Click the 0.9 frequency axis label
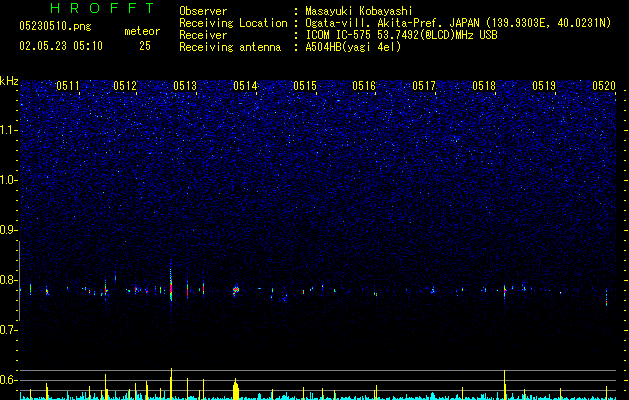The width and height of the screenshot is (629, 400). click(x=9, y=230)
